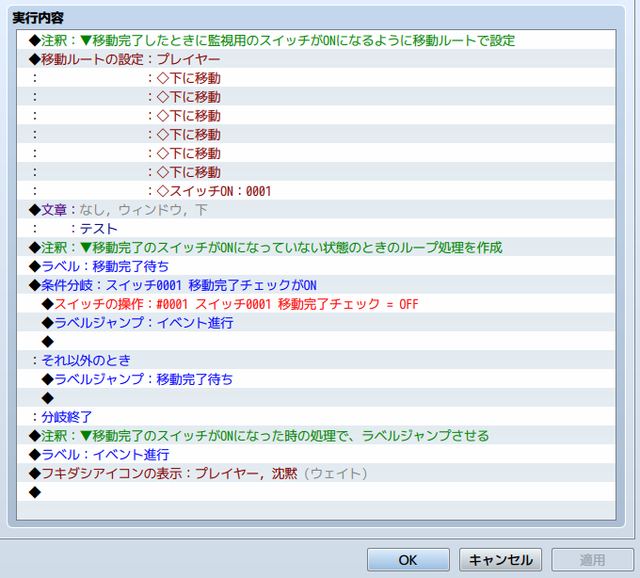Click the OK button
This screenshot has height=578, width=640.
(408, 560)
